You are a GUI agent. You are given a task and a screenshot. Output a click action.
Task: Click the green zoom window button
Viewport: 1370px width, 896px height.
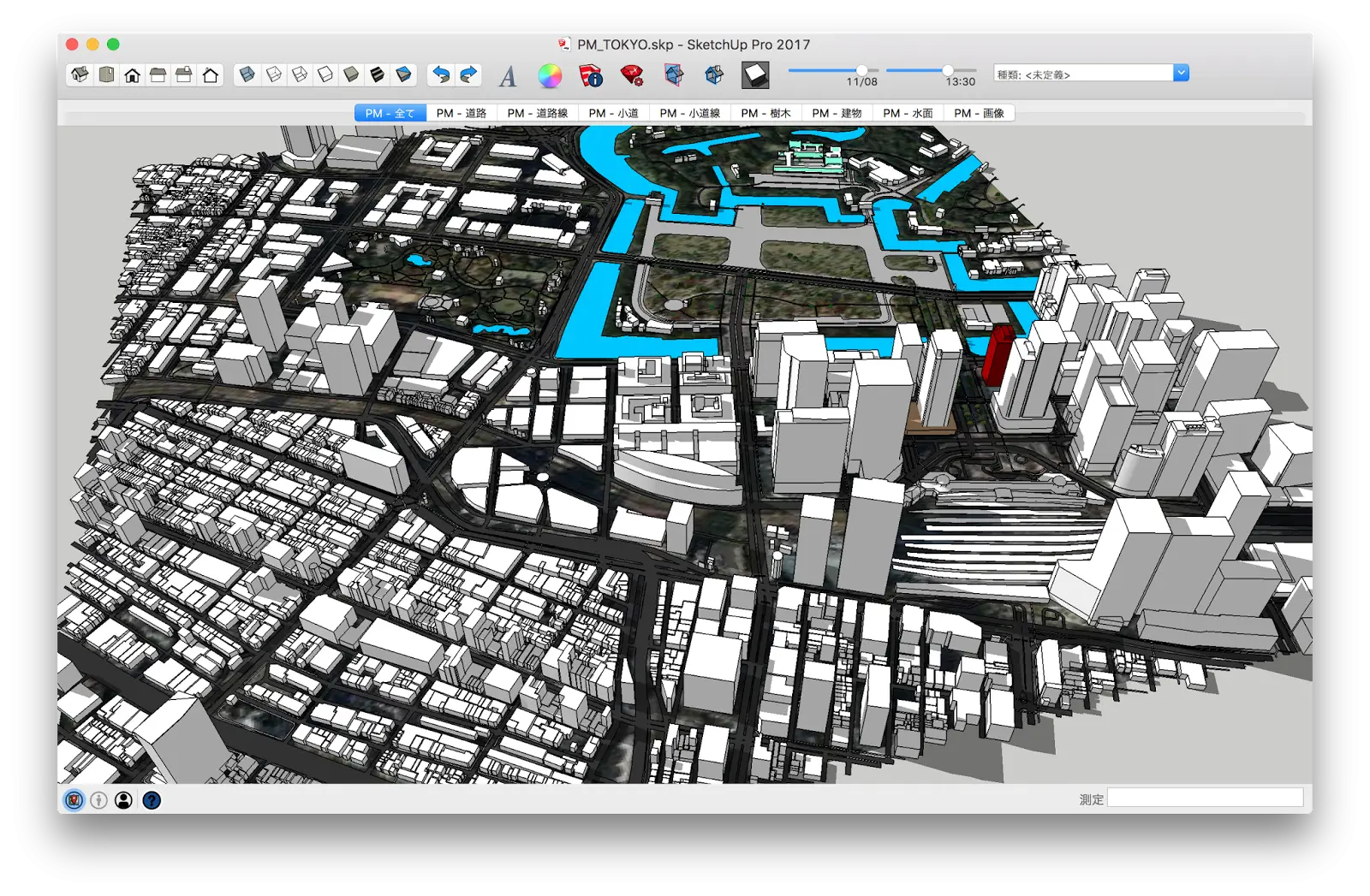(113, 45)
